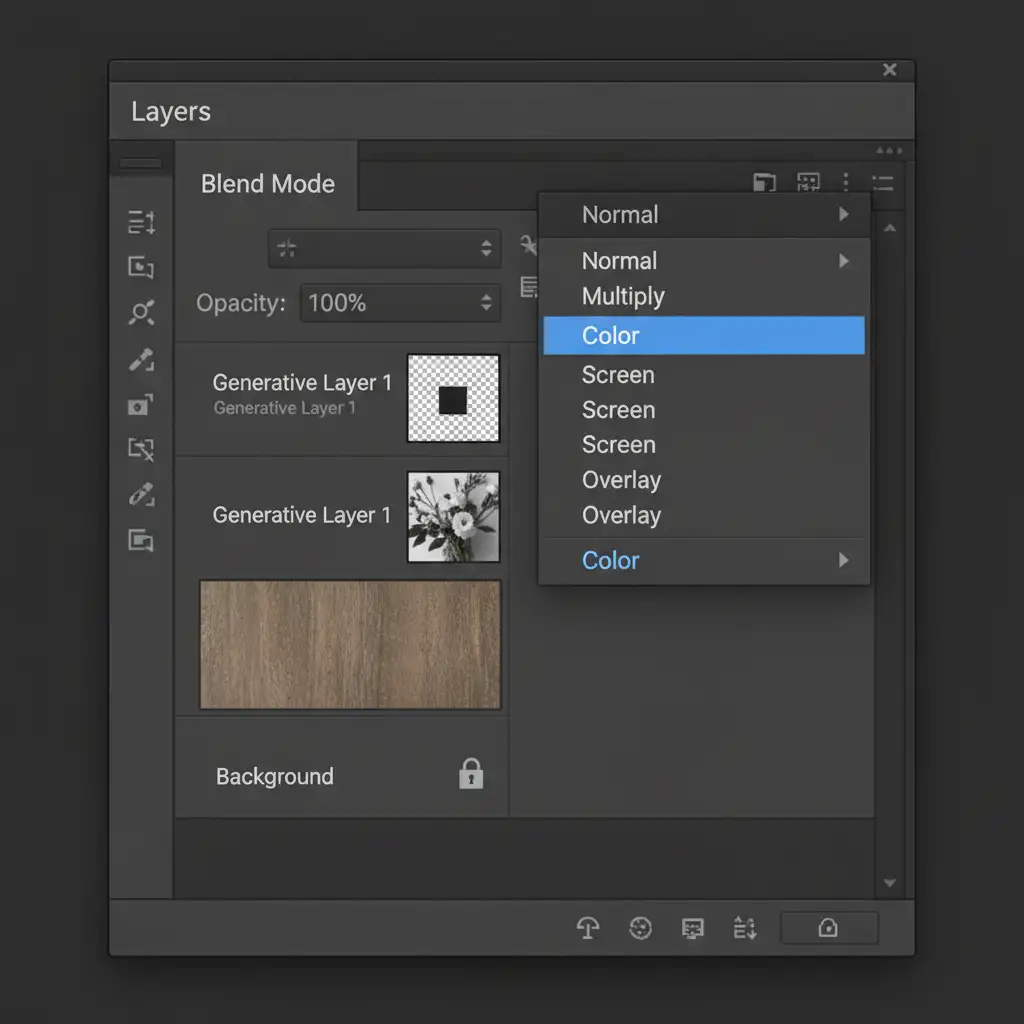Image resolution: width=1024 pixels, height=1024 pixels.
Task: Choose Multiply from the blend mode menu
Action: tap(623, 296)
